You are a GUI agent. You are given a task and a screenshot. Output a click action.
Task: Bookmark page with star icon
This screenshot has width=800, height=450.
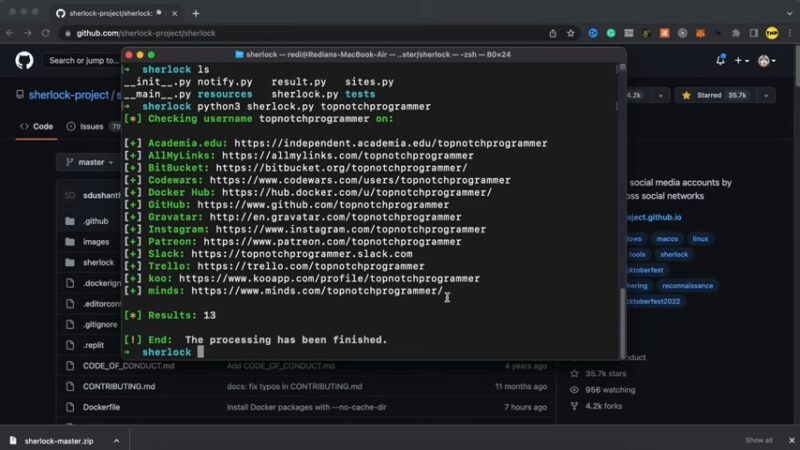570,33
